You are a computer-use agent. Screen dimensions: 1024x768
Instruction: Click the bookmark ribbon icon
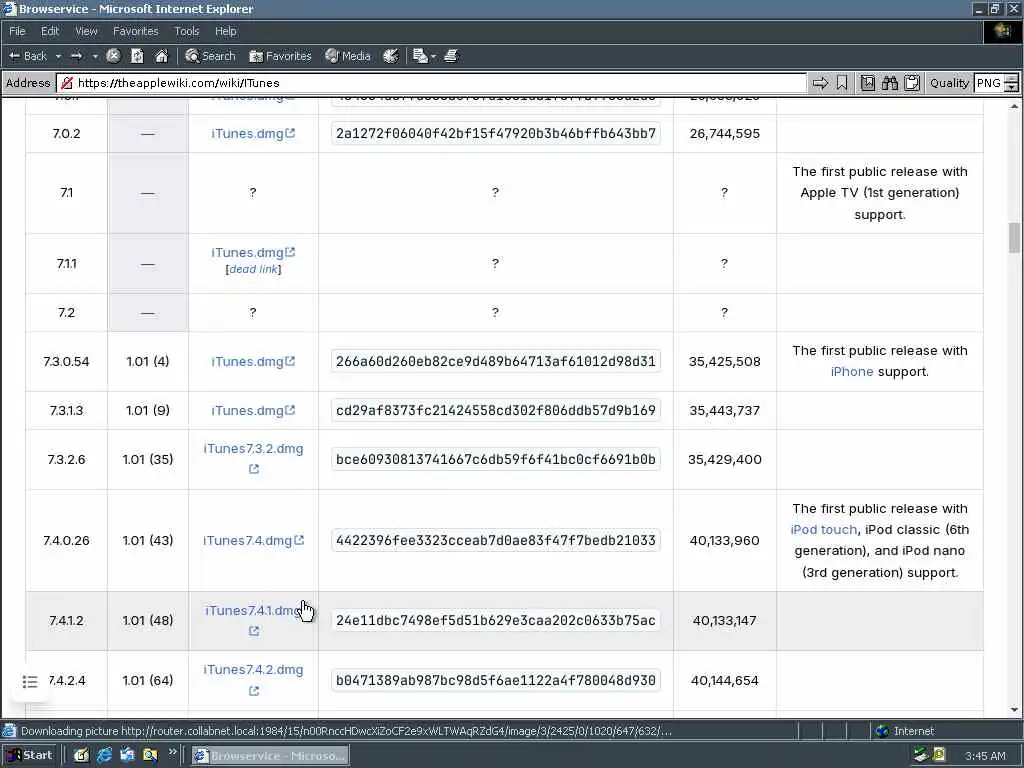[842, 83]
